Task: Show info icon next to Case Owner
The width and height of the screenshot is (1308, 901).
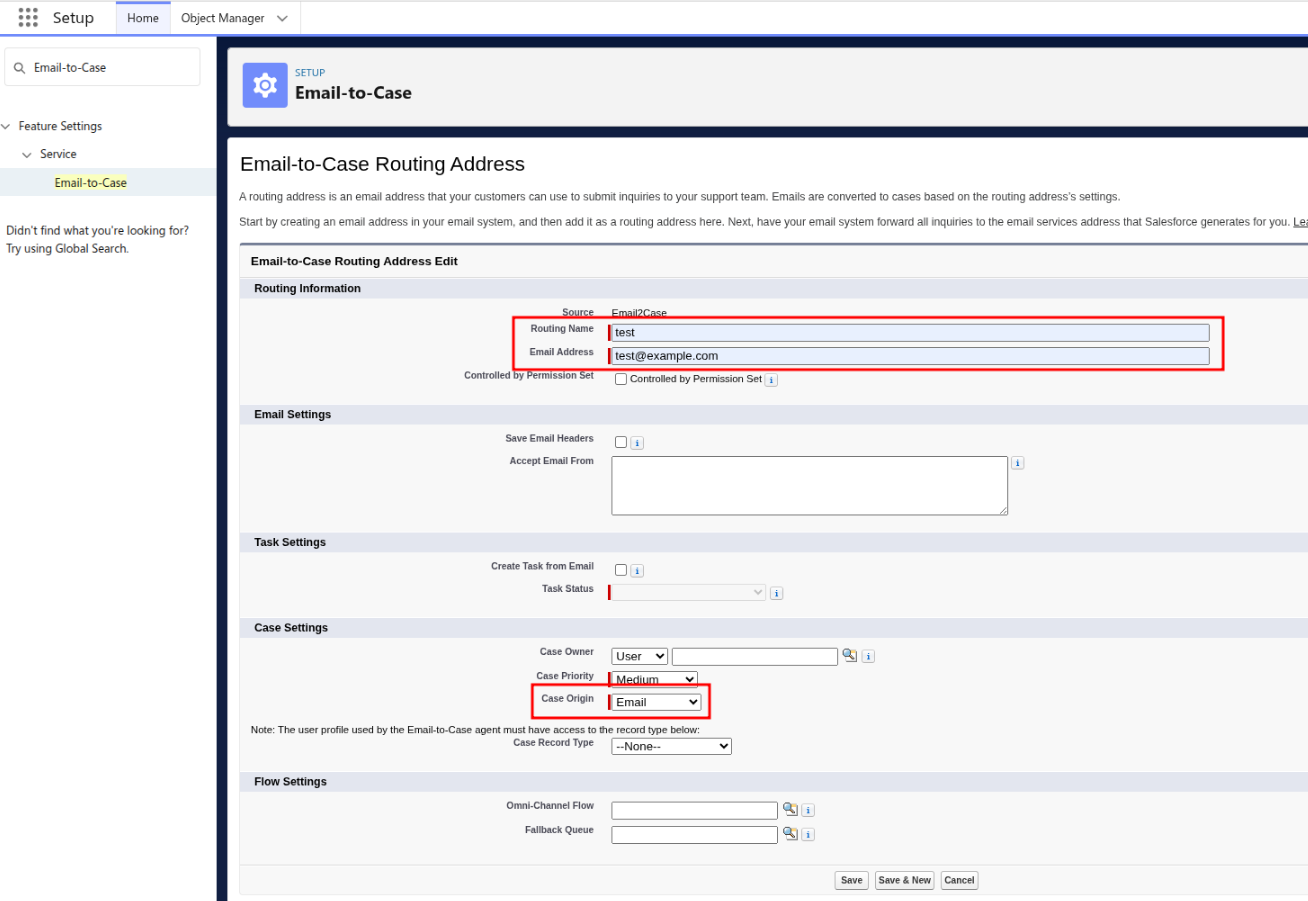Action: tap(868, 657)
